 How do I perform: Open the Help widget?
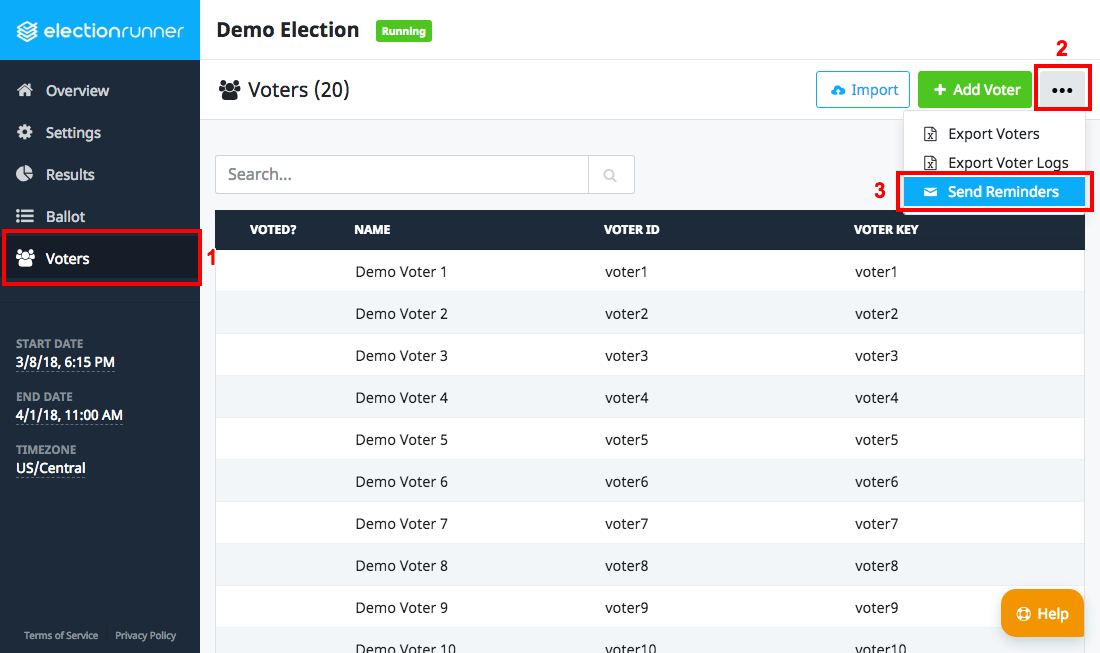[1042, 613]
